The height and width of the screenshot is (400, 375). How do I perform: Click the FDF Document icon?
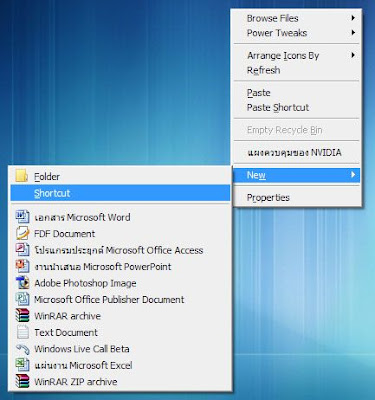[22, 233]
